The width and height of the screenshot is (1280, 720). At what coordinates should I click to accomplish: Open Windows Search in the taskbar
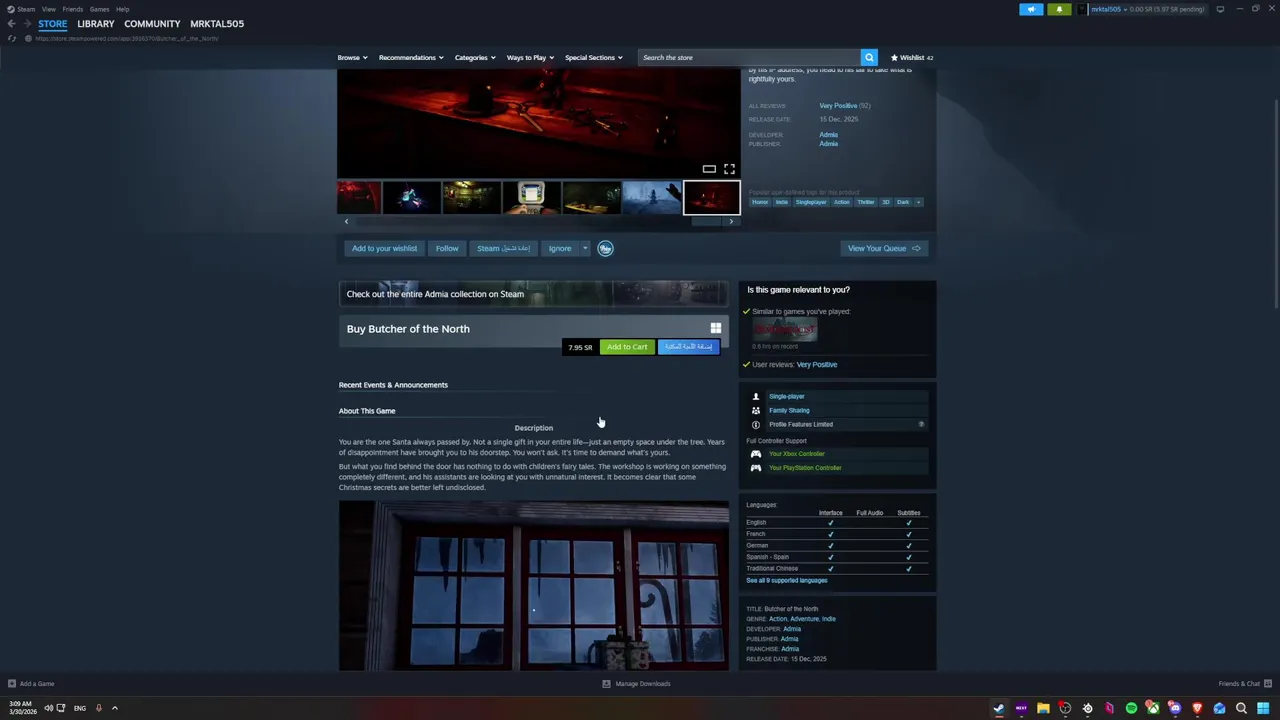1241,708
